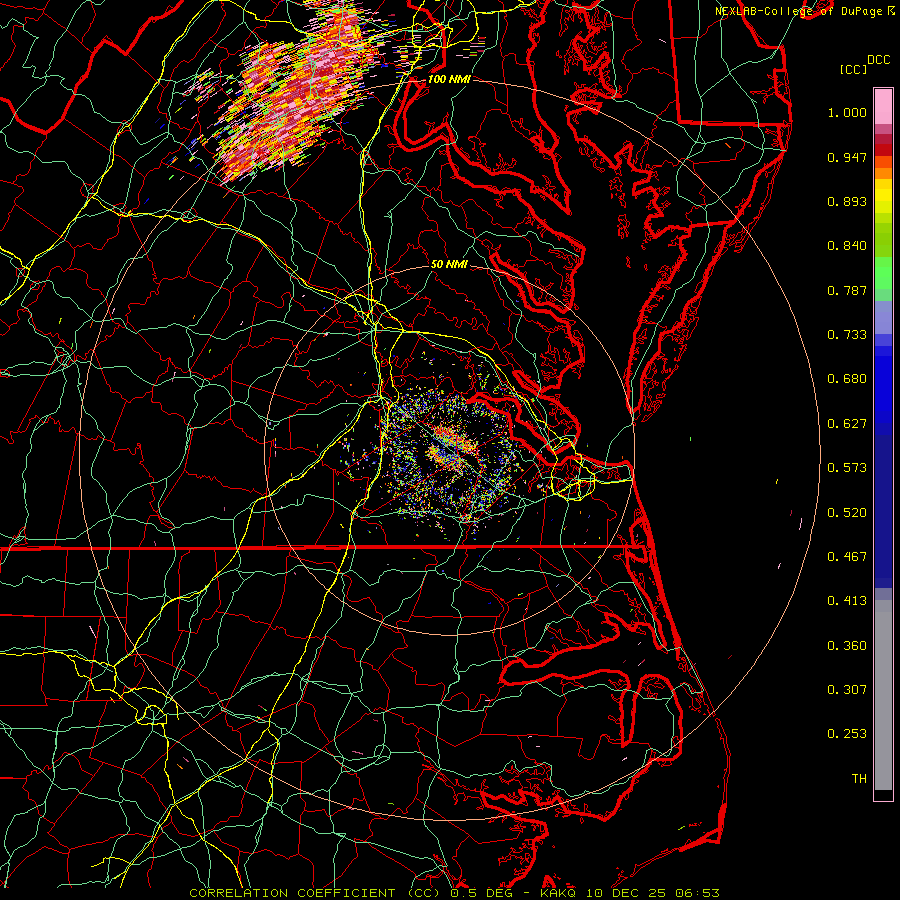This screenshot has height=900, width=900.
Task: Click the red segment of the color bar
Action: [x=883, y=150]
